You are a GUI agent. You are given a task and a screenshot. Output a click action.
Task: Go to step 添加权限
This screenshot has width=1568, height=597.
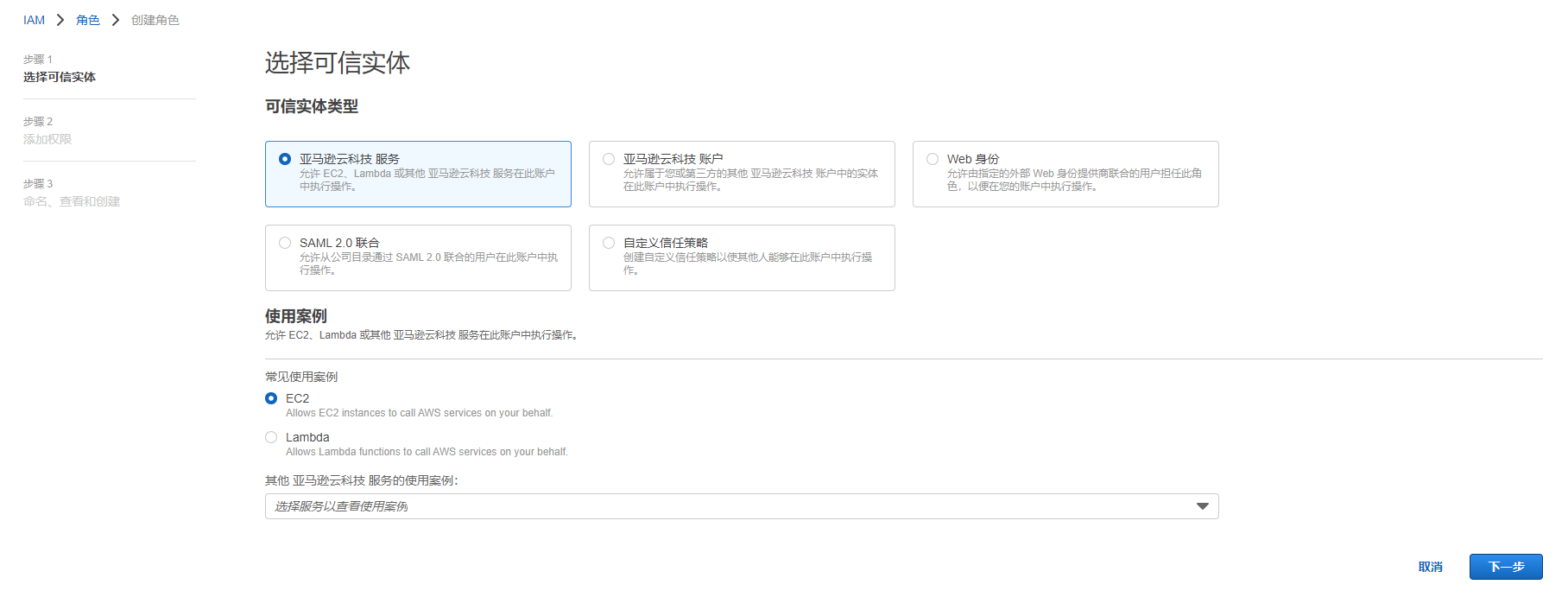[x=47, y=139]
